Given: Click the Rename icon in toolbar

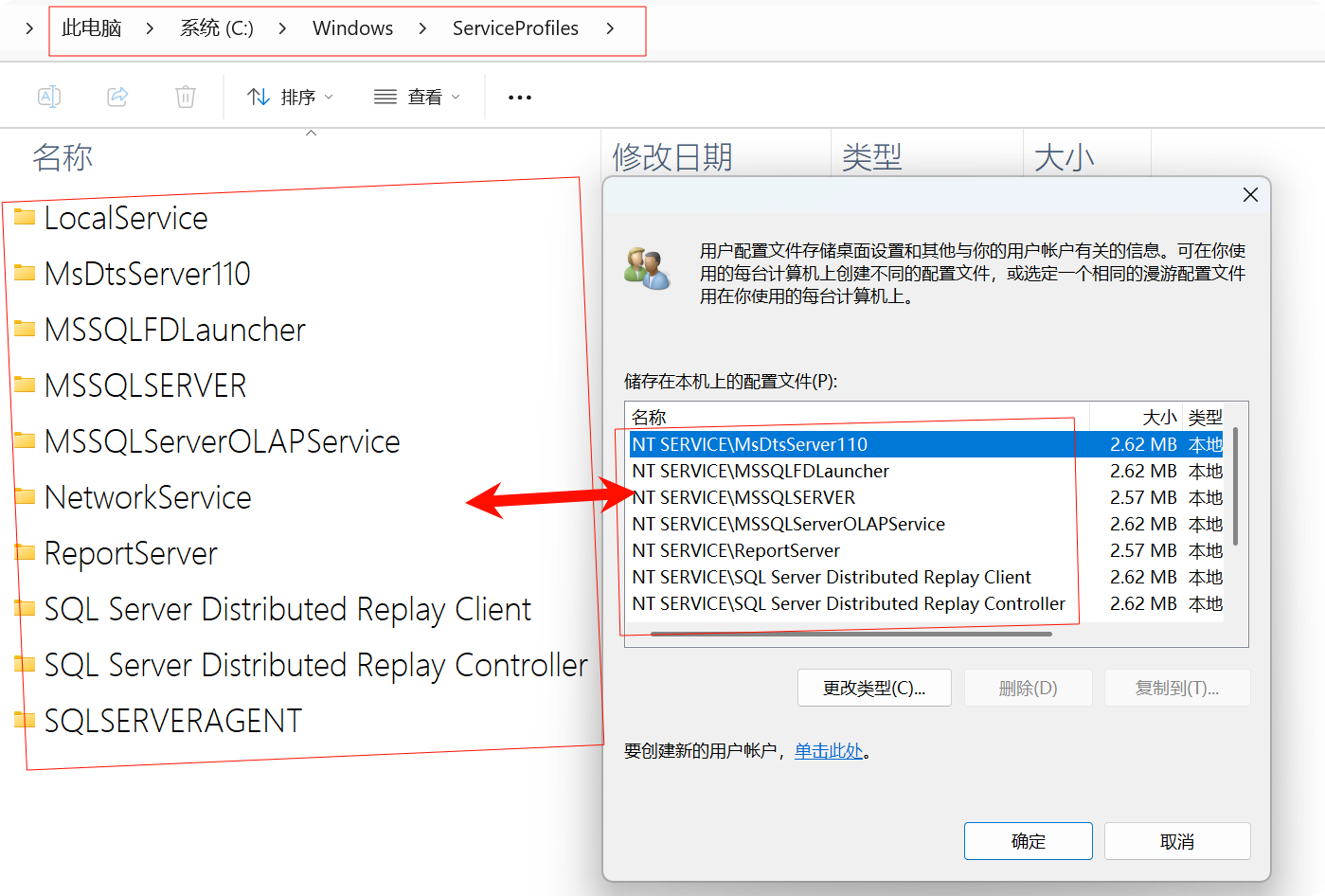Looking at the screenshot, I should coord(49,97).
